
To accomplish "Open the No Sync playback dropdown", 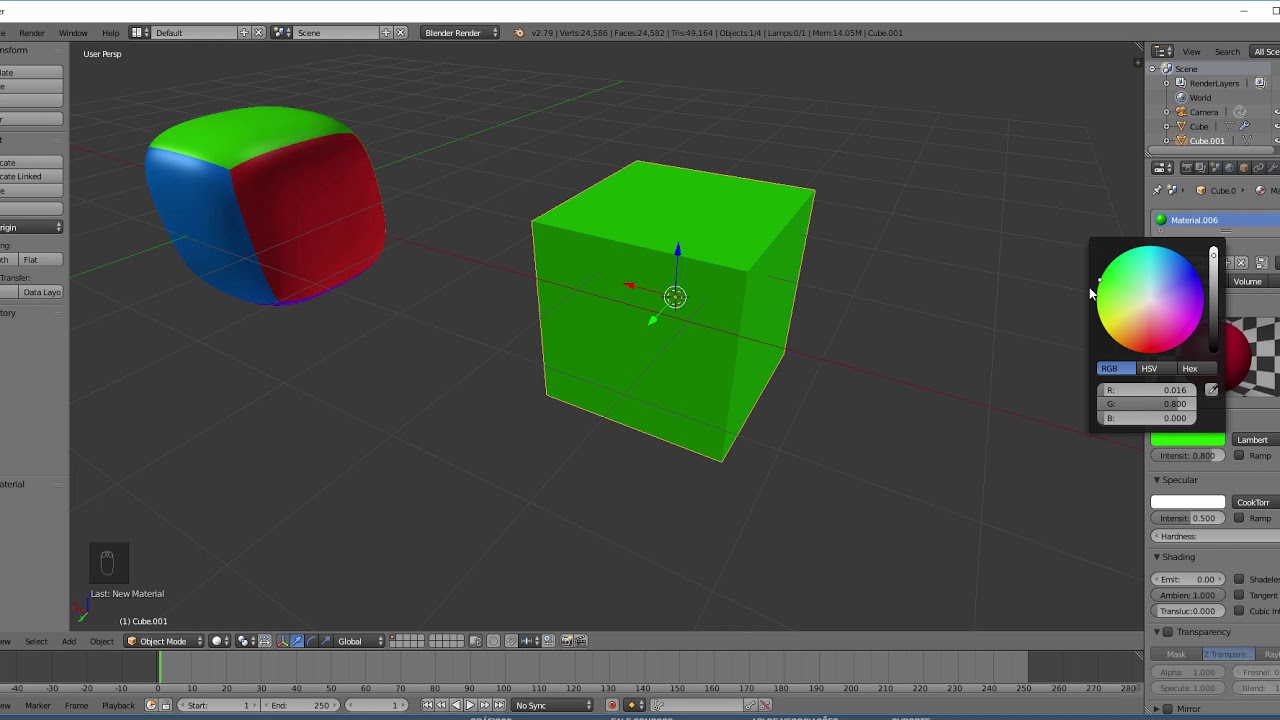I will click(x=553, y=705).
